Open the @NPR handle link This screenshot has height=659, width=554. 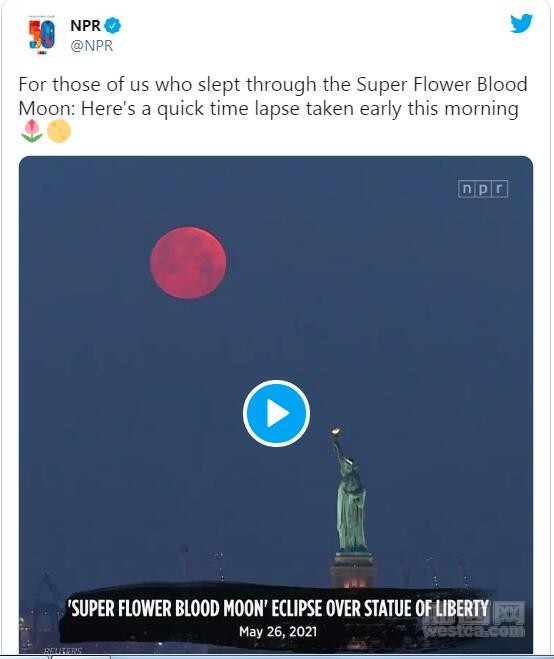coord(92,45)
